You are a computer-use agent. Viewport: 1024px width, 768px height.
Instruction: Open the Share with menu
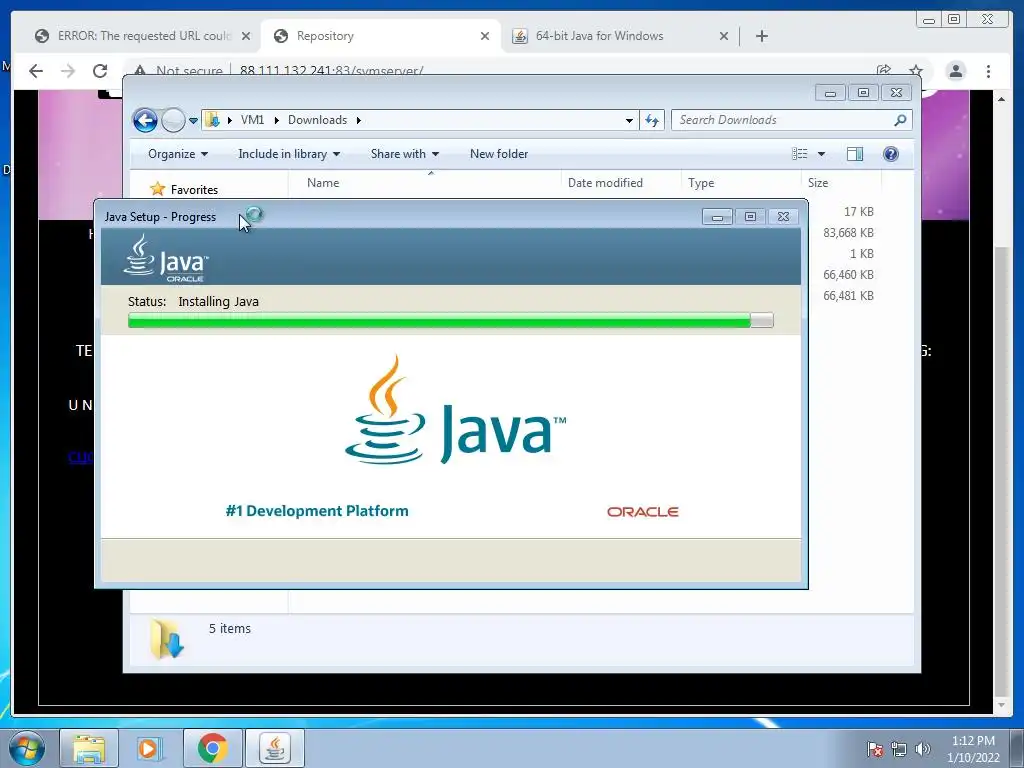(x=405, y=154)
